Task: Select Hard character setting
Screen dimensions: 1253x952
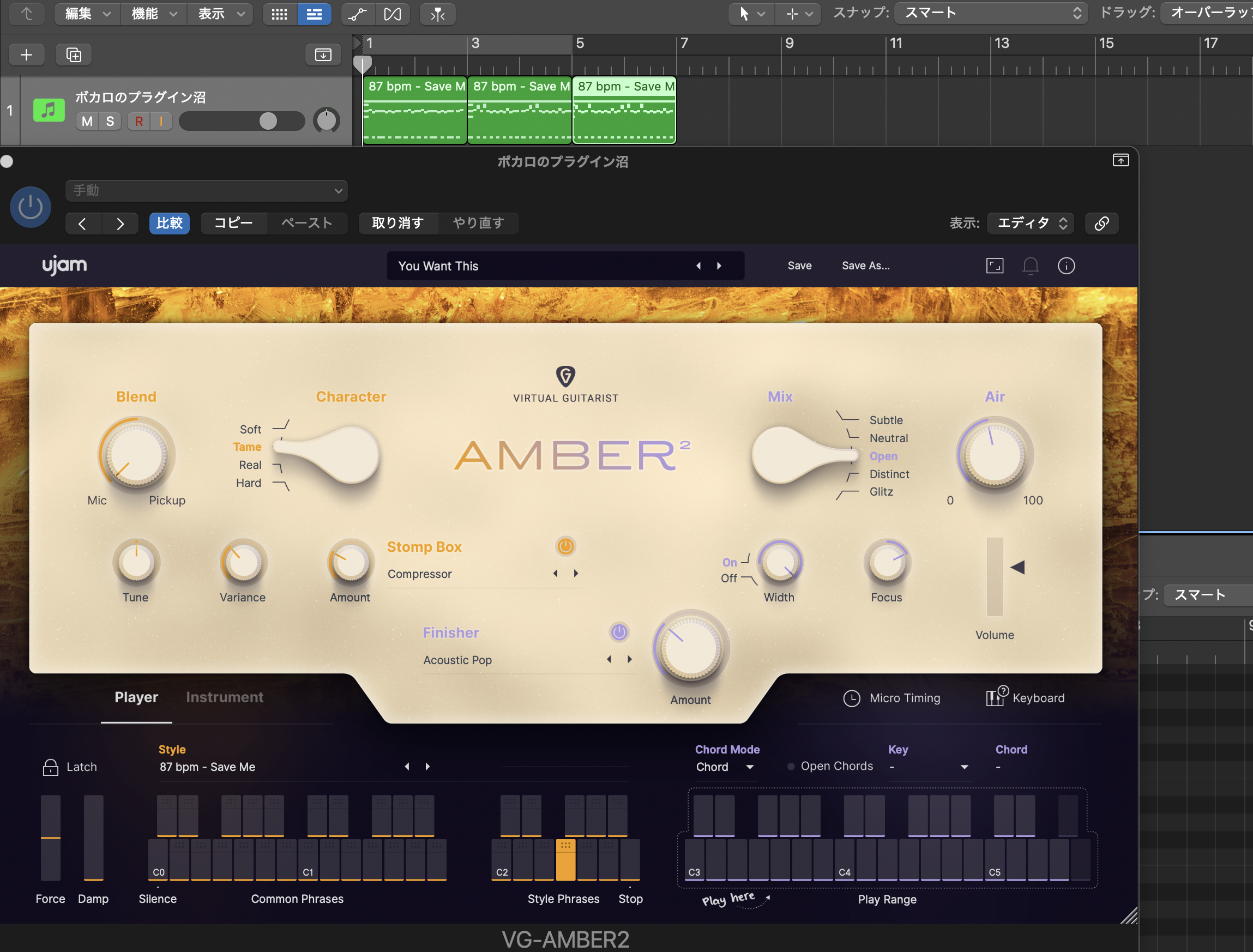Action: point(248,483)
